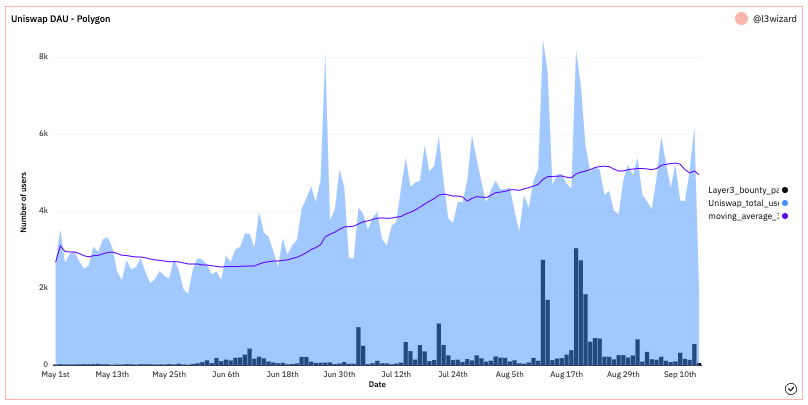Click the May 25th x-axis label

click(x=169, y=375)
